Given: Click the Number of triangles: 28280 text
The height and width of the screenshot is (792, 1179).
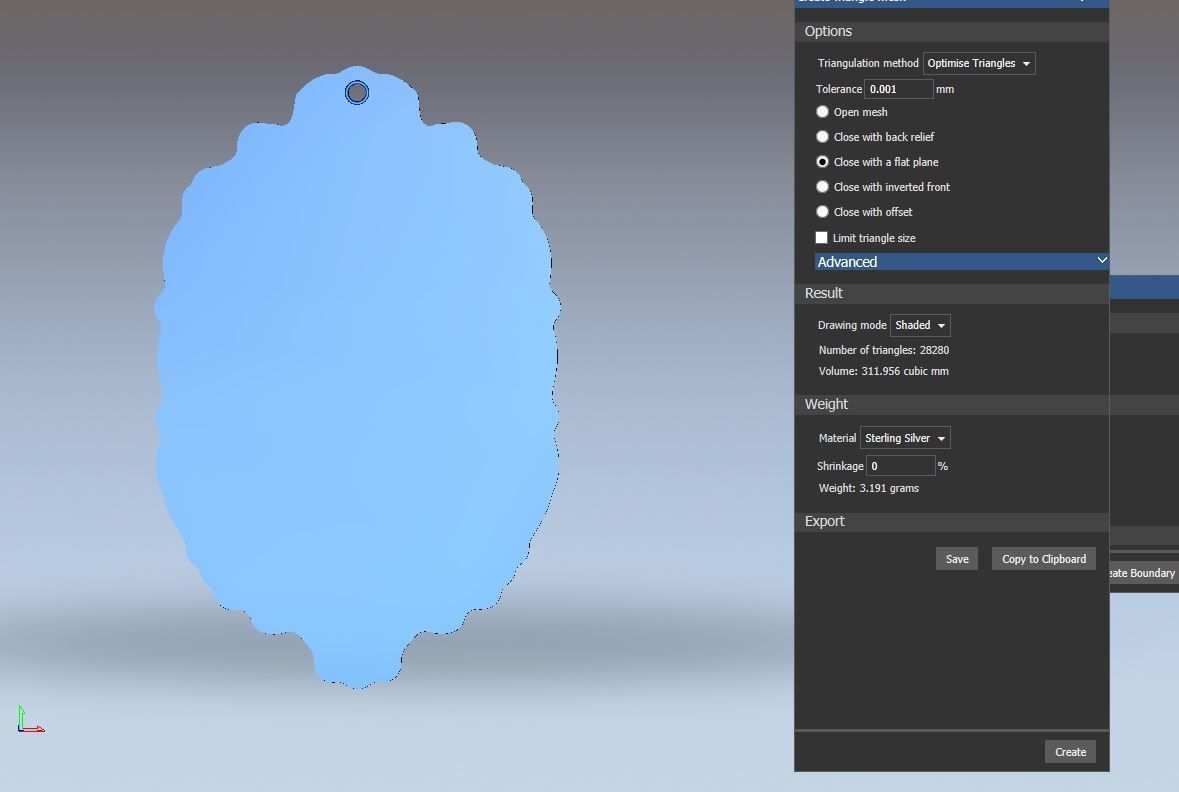Looking at the screenshot, I should coord(883,350).
